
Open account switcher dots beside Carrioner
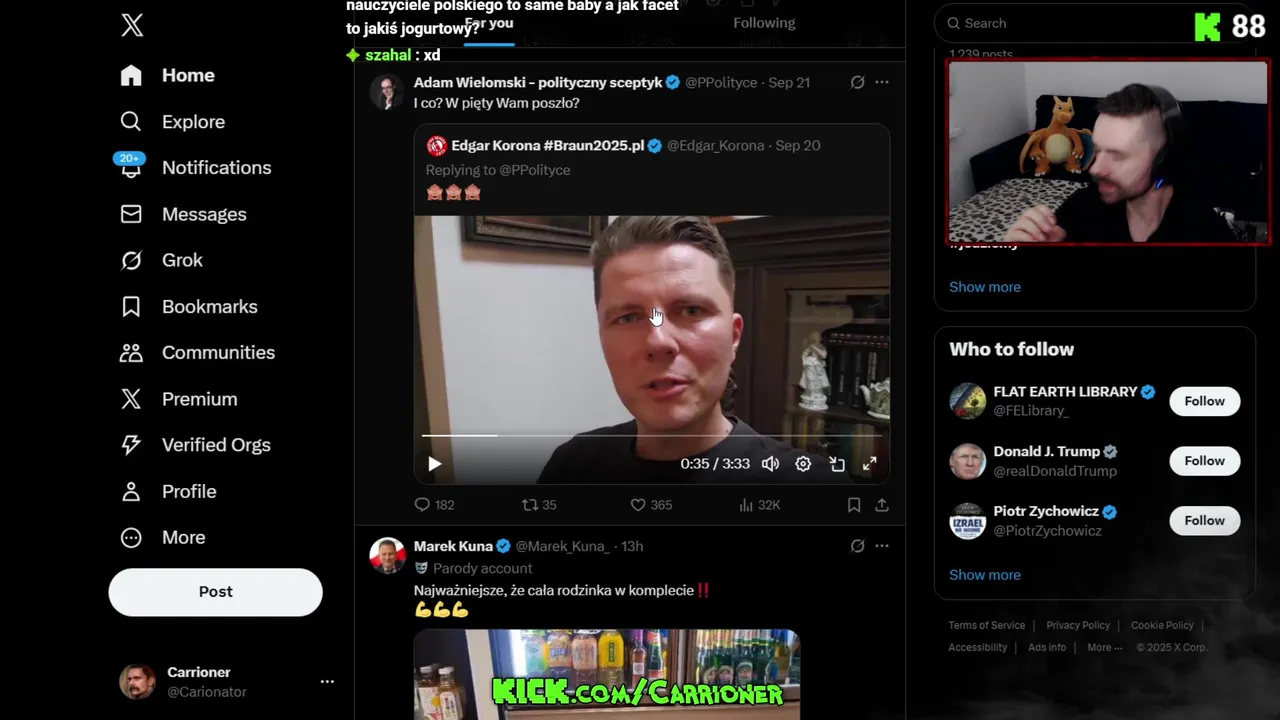point(327,681)
